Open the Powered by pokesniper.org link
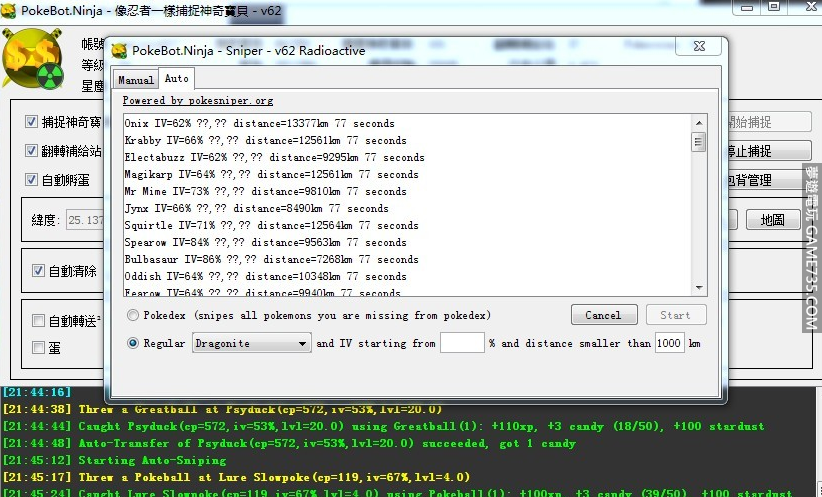Viewport: 822px width, 497px height. tap(197, 101)
